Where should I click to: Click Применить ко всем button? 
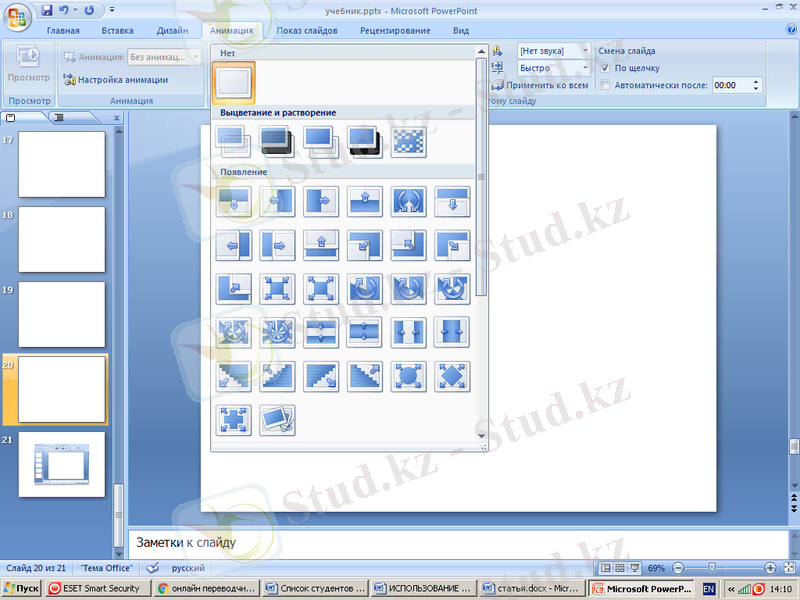(x=540, y=85)
